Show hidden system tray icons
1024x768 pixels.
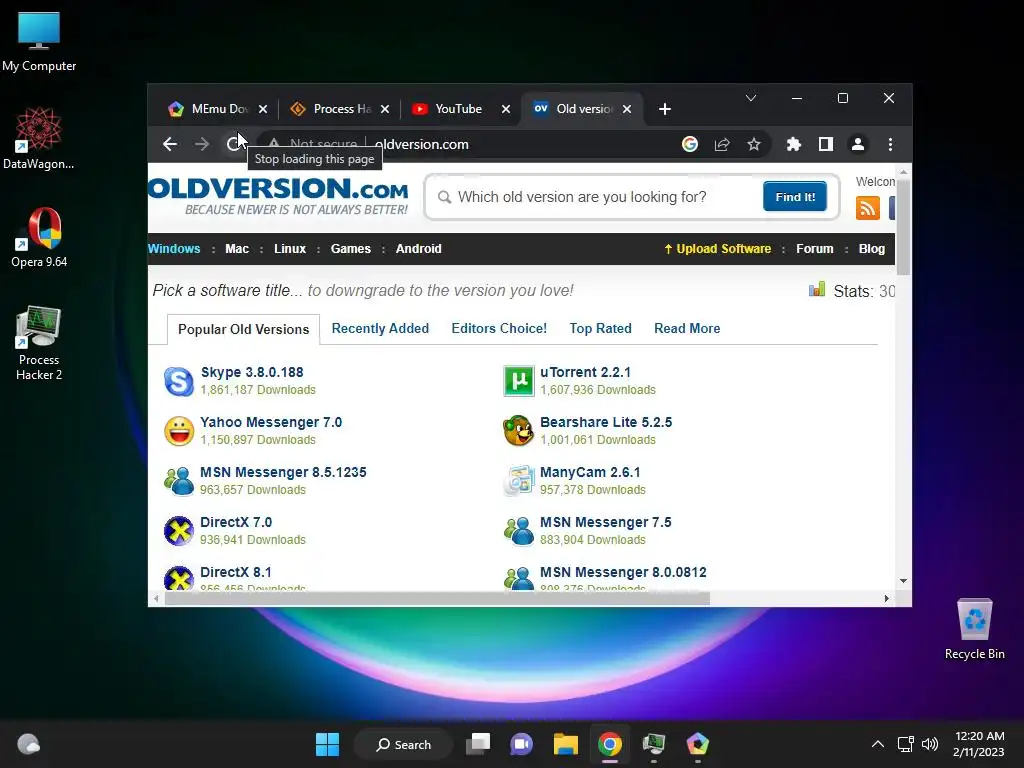click(x=878, y=744)
